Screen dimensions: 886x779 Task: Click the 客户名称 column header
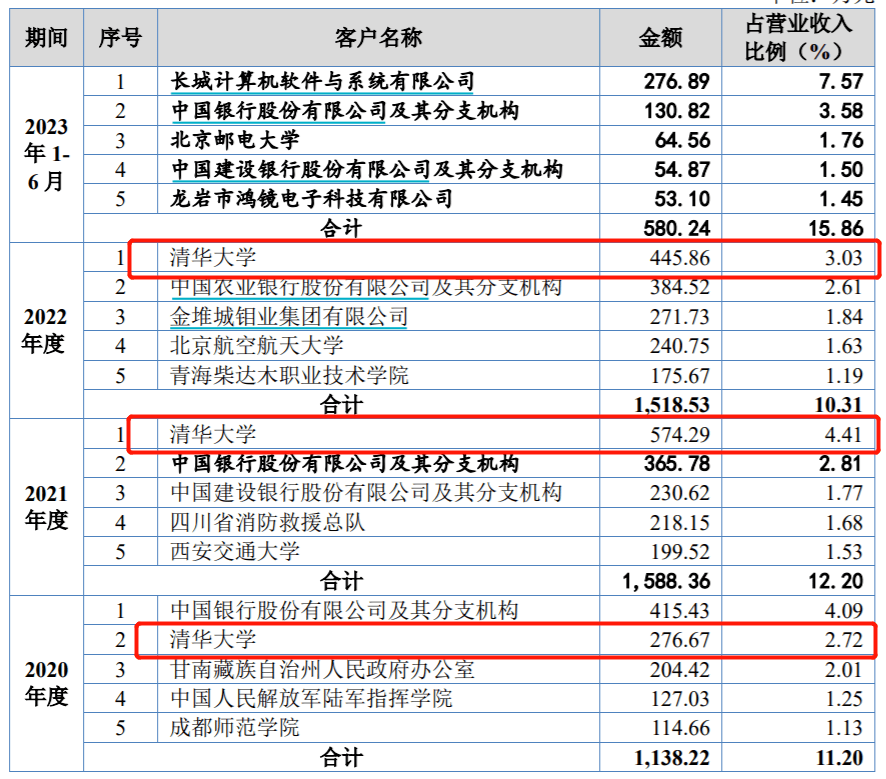tap(378, 38)
